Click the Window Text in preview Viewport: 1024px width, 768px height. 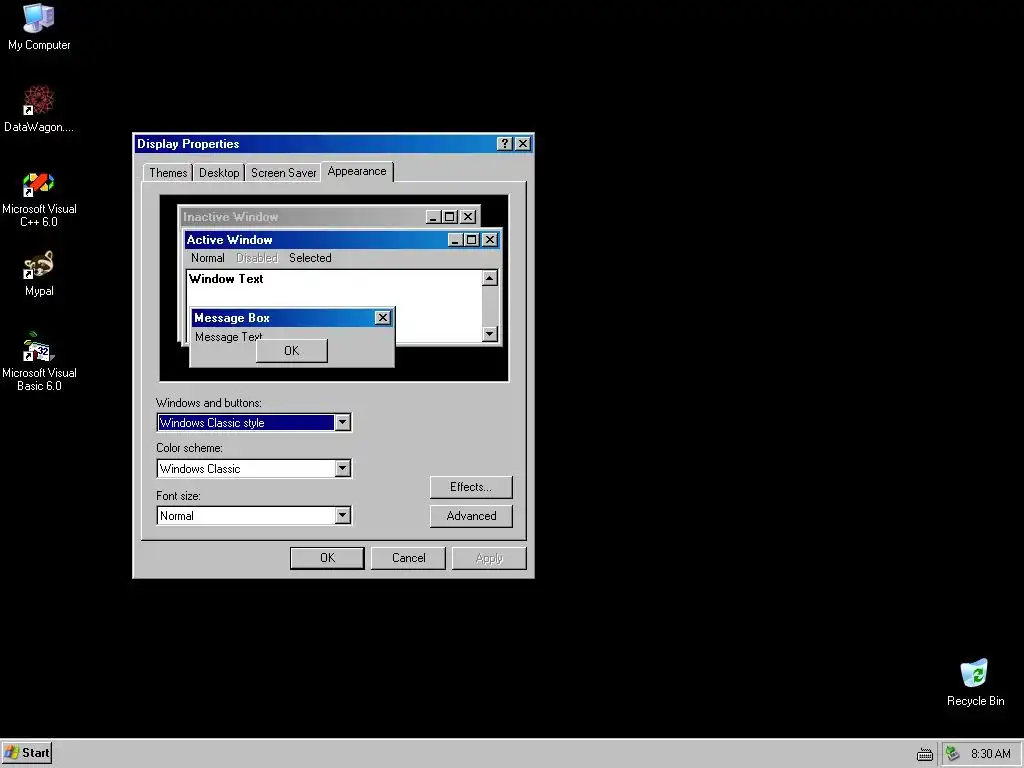tap(226, 279)
